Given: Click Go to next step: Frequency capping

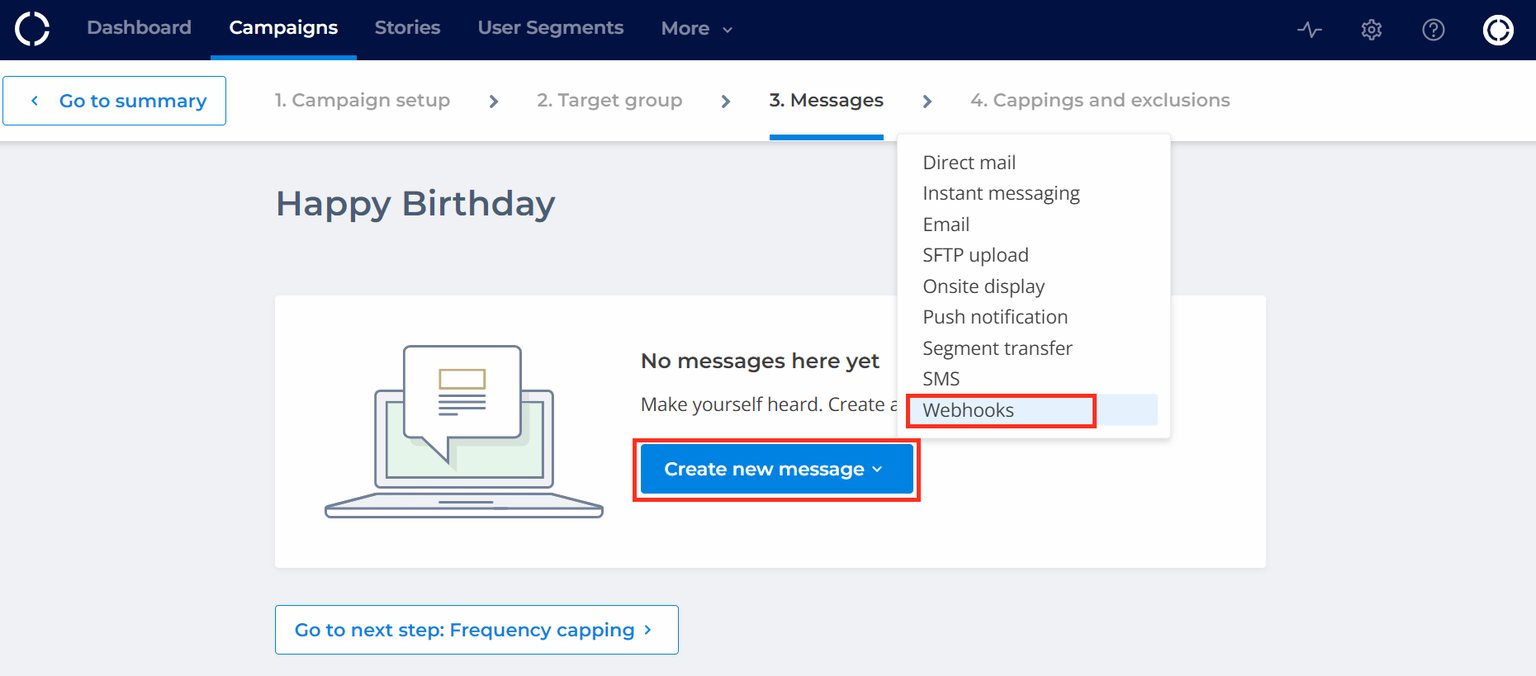Looking at the screenshot, I should pos(477,630).
